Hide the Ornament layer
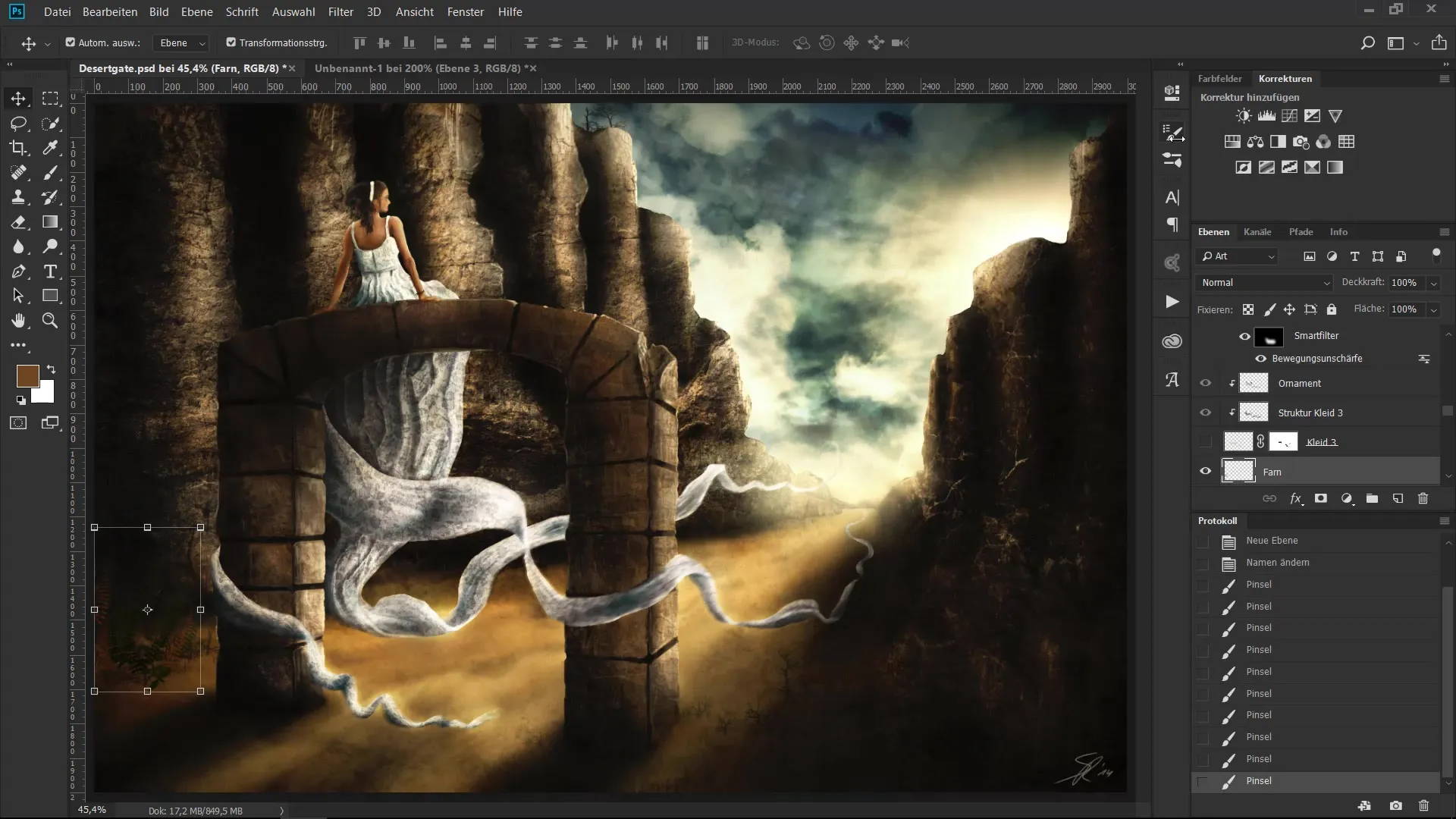 [1205, 383]
